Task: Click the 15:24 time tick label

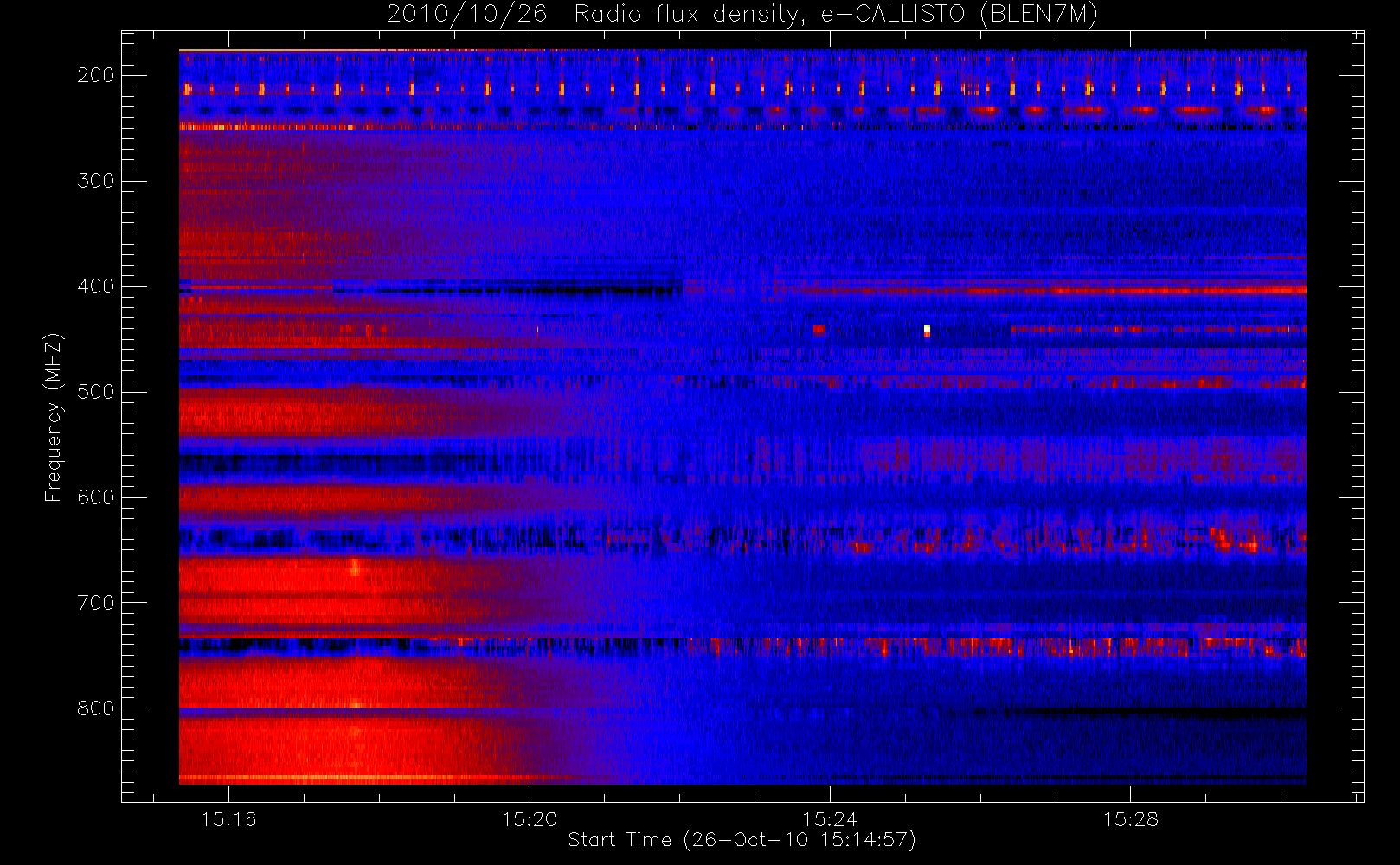Action: tap(830, 819)
